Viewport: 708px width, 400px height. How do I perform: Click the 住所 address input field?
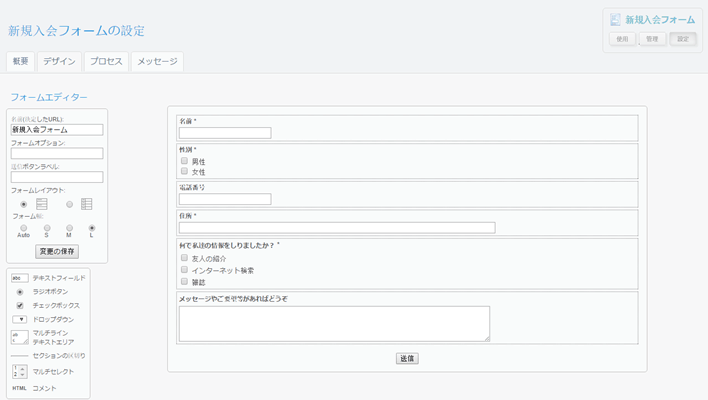pyautogui.click(x=337, y=228)
